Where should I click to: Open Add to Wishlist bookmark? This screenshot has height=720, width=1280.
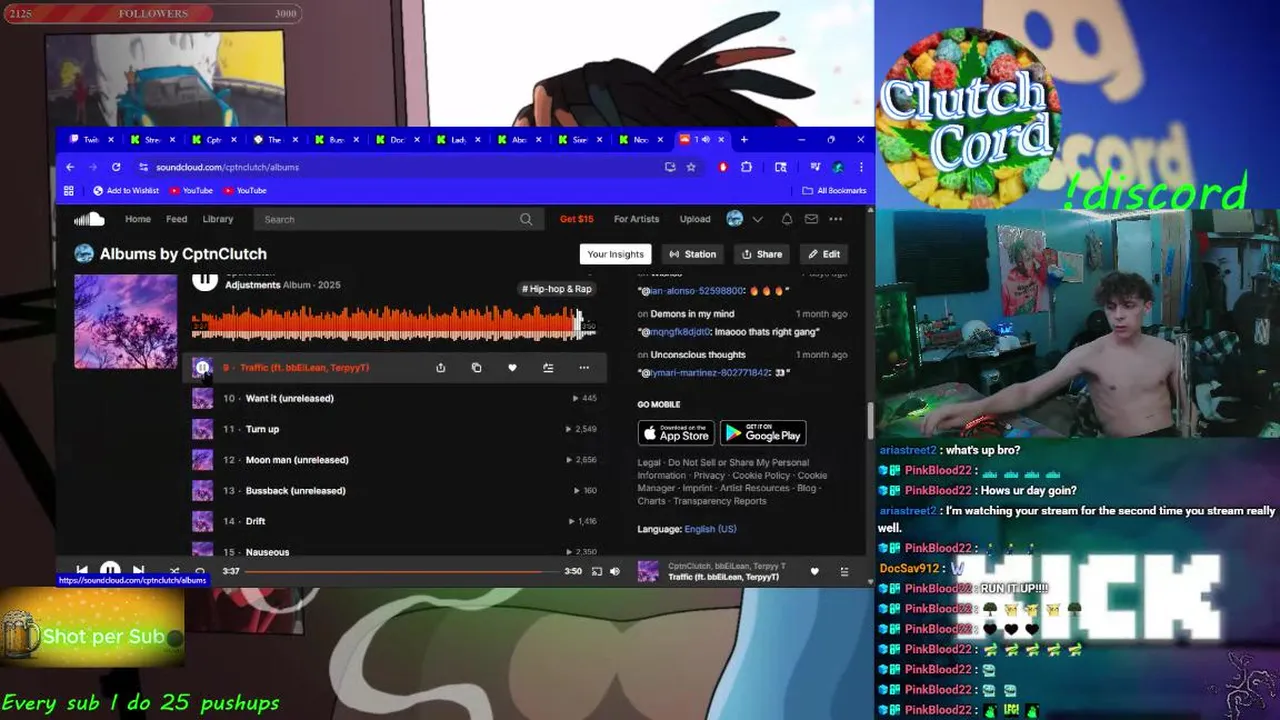[x=126, y=190]
